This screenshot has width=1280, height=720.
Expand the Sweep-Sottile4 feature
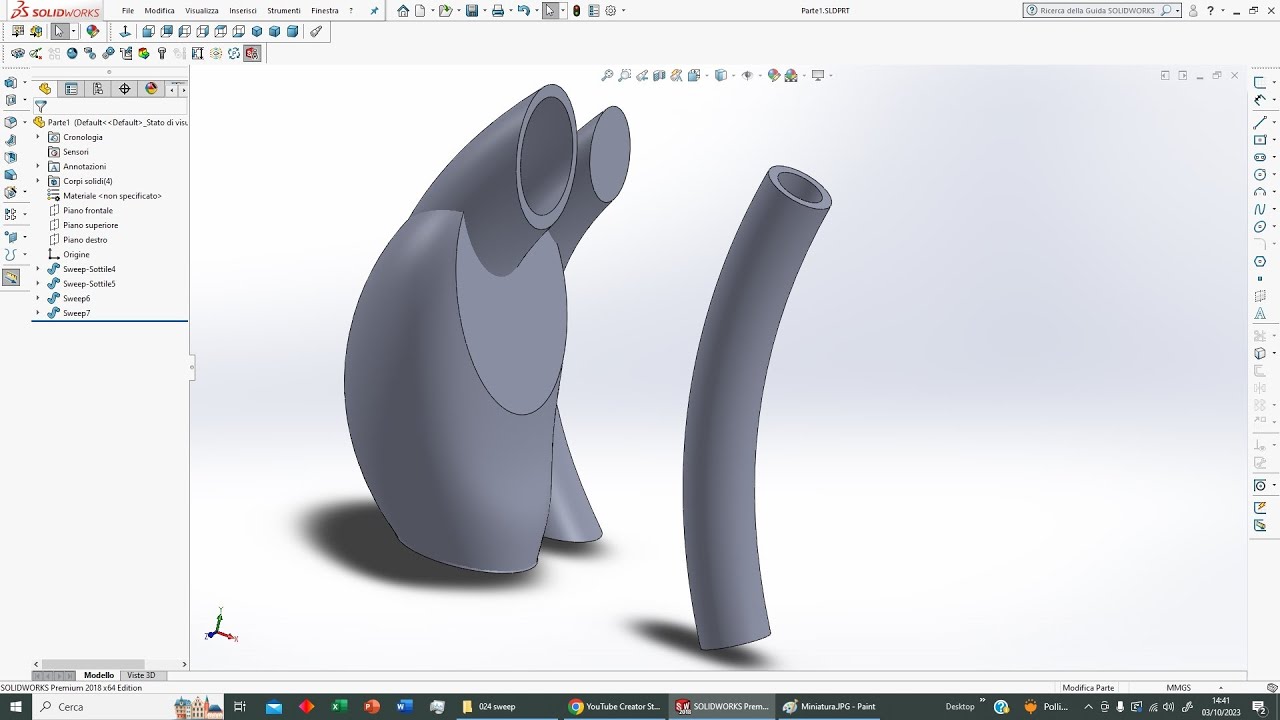pos(39,269)
